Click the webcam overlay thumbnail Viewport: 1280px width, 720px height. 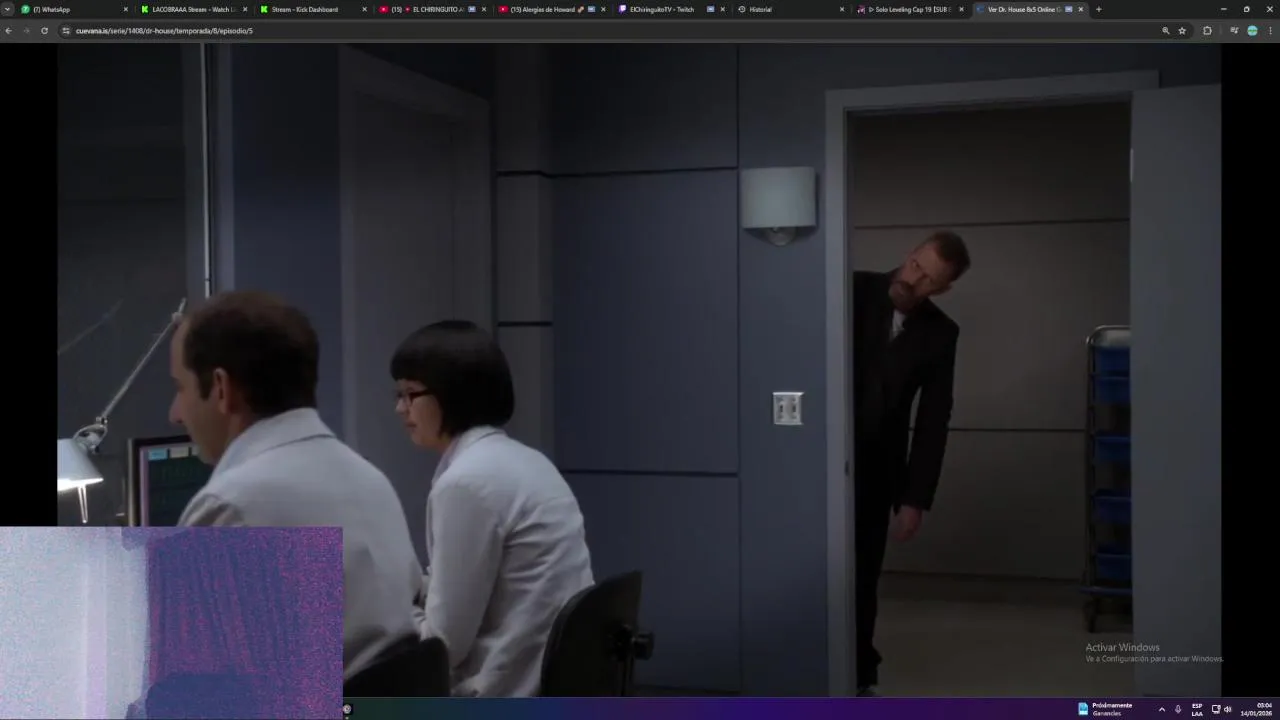171,623
